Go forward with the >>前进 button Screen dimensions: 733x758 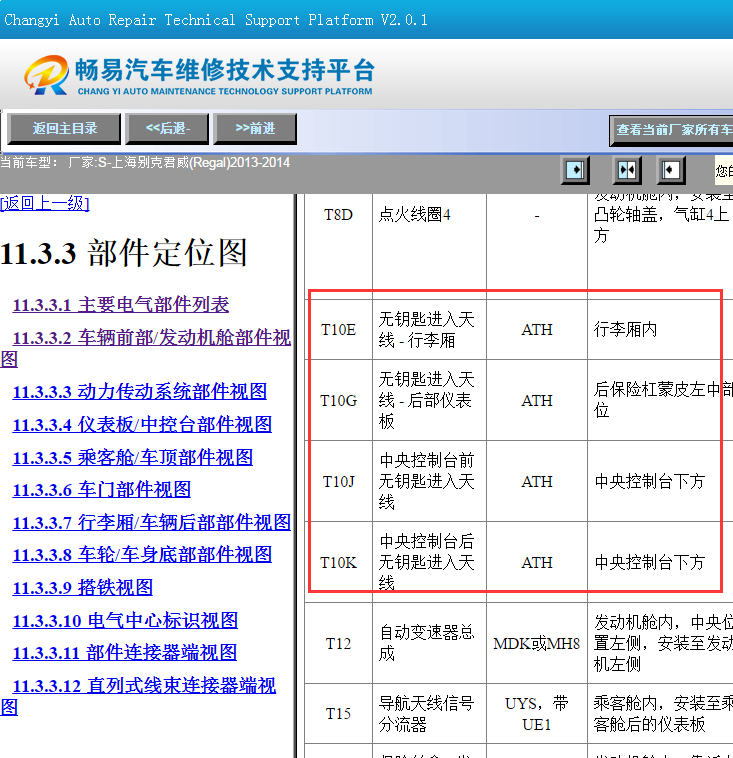(x=255, y=129)
